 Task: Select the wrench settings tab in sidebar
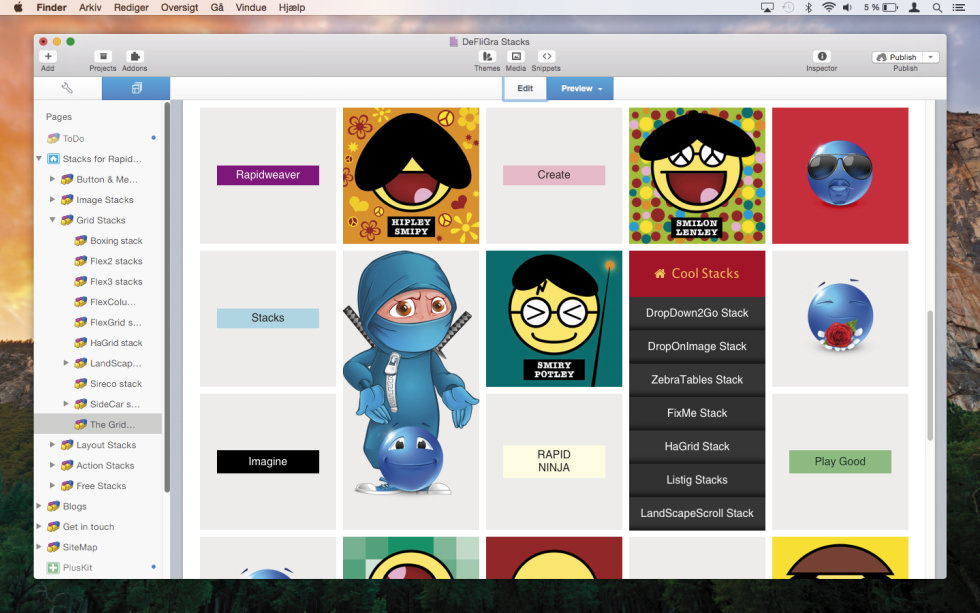[68, 88]
